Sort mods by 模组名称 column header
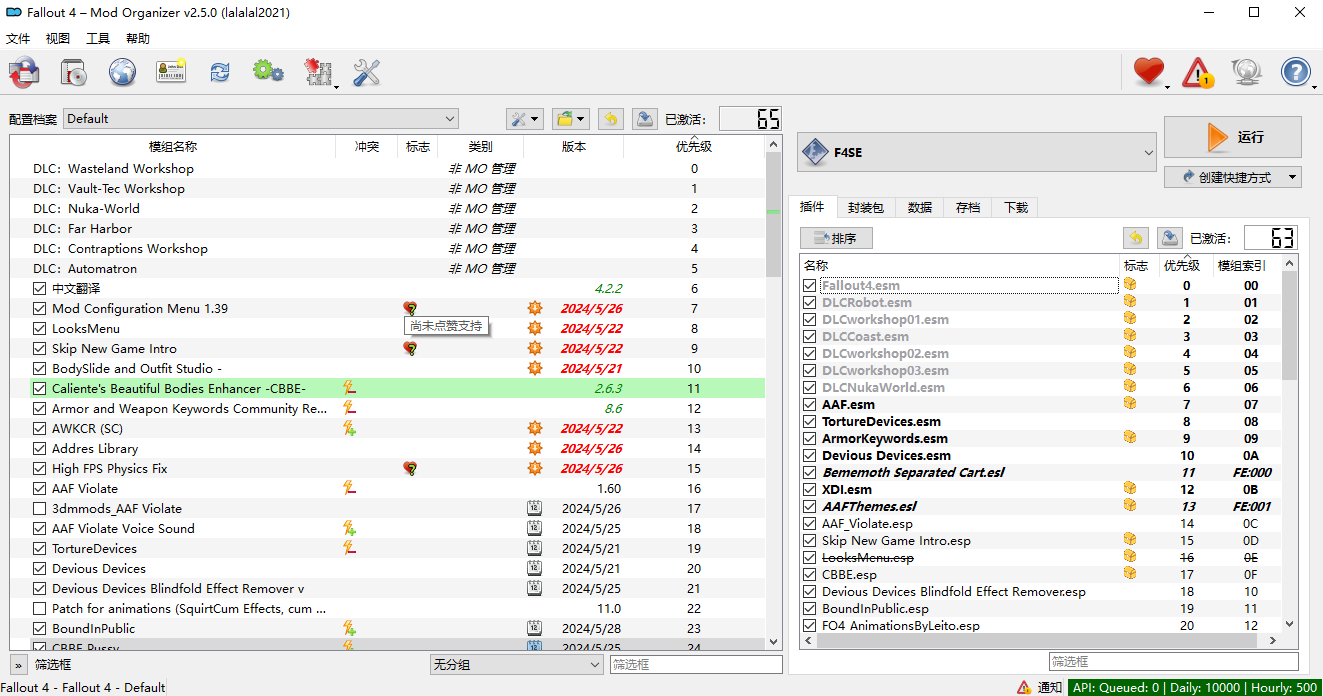This screenshot has height=696, width=1323. pos(173,146)
